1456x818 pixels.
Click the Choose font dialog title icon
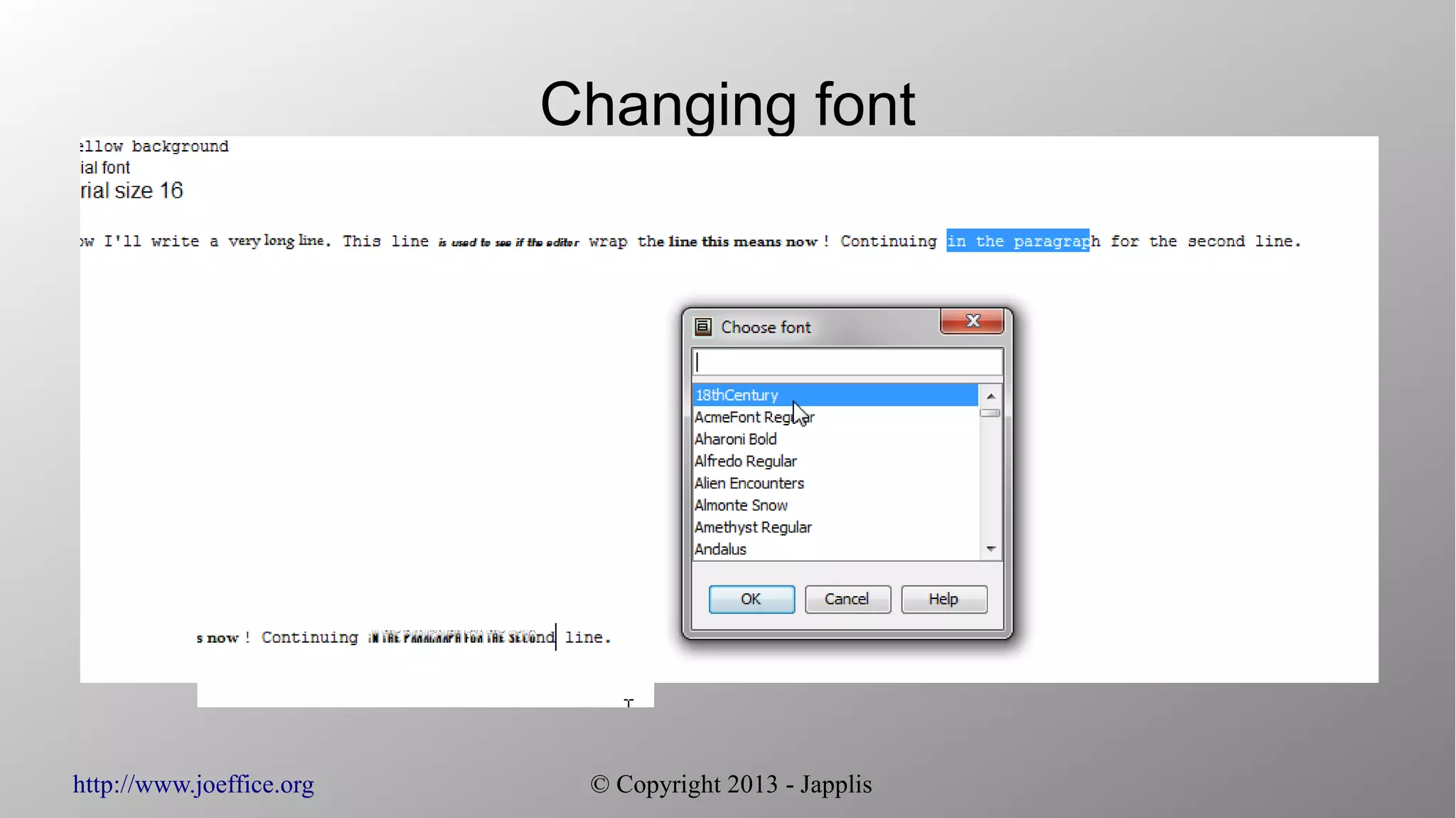703,327
